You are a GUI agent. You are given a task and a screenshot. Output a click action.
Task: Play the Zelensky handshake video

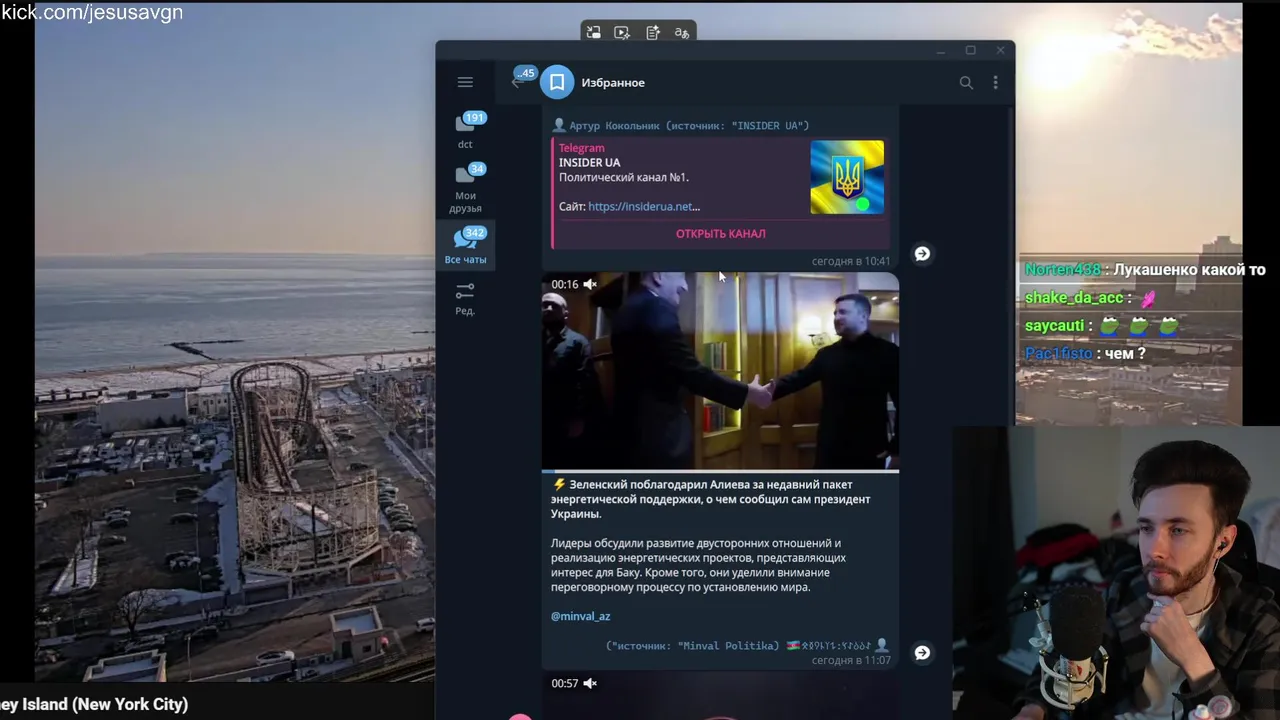coord(720,370)
